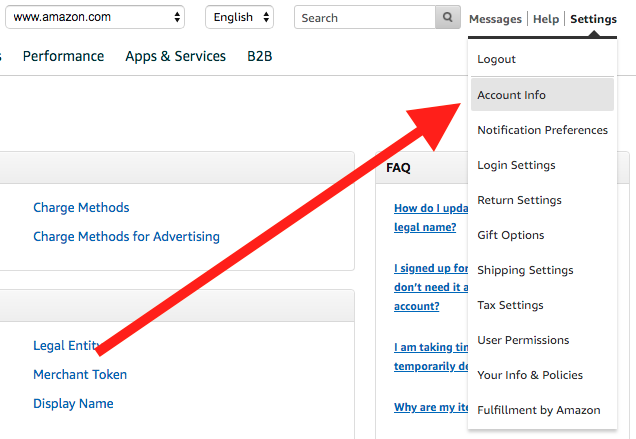Image resolution: width=636 pixels, height=439 pixels.
Task: Open the www.amazon.com marketplace dropdown
Action: click(x=97, y=18)
